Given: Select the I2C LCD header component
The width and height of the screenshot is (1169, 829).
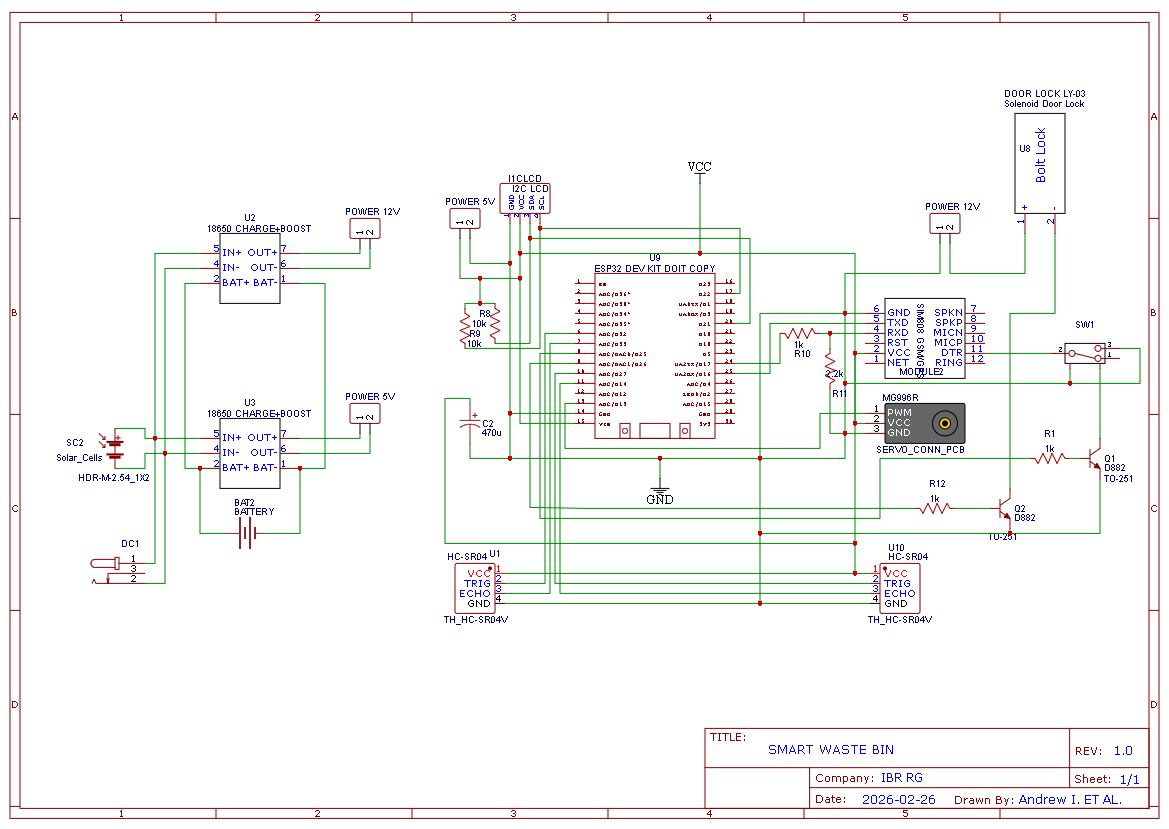Looking at the screenshot, I should [x=525, y=199].
